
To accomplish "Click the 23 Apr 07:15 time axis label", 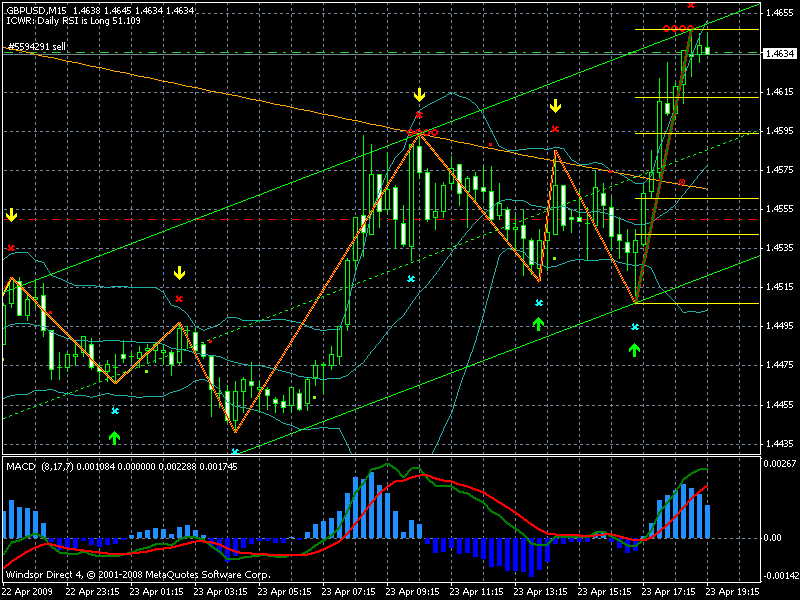I will pyautogui.click(x=348, y=591).
